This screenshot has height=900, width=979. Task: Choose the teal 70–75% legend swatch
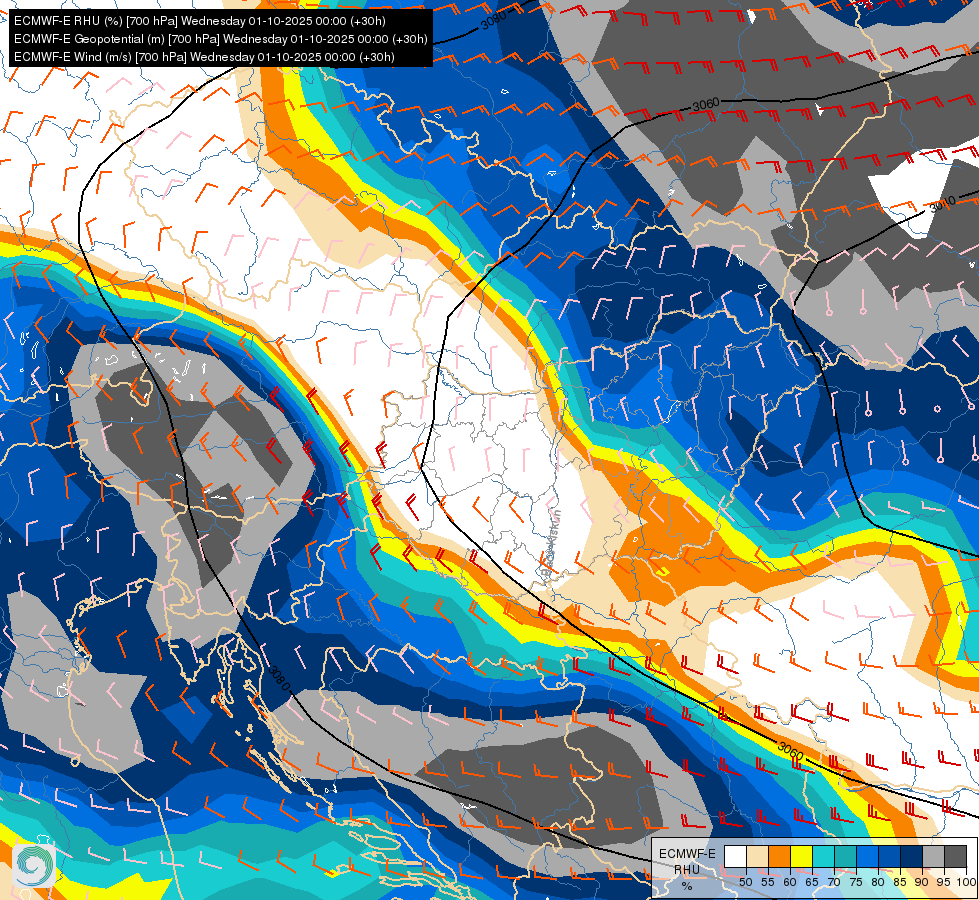point(845,856)
